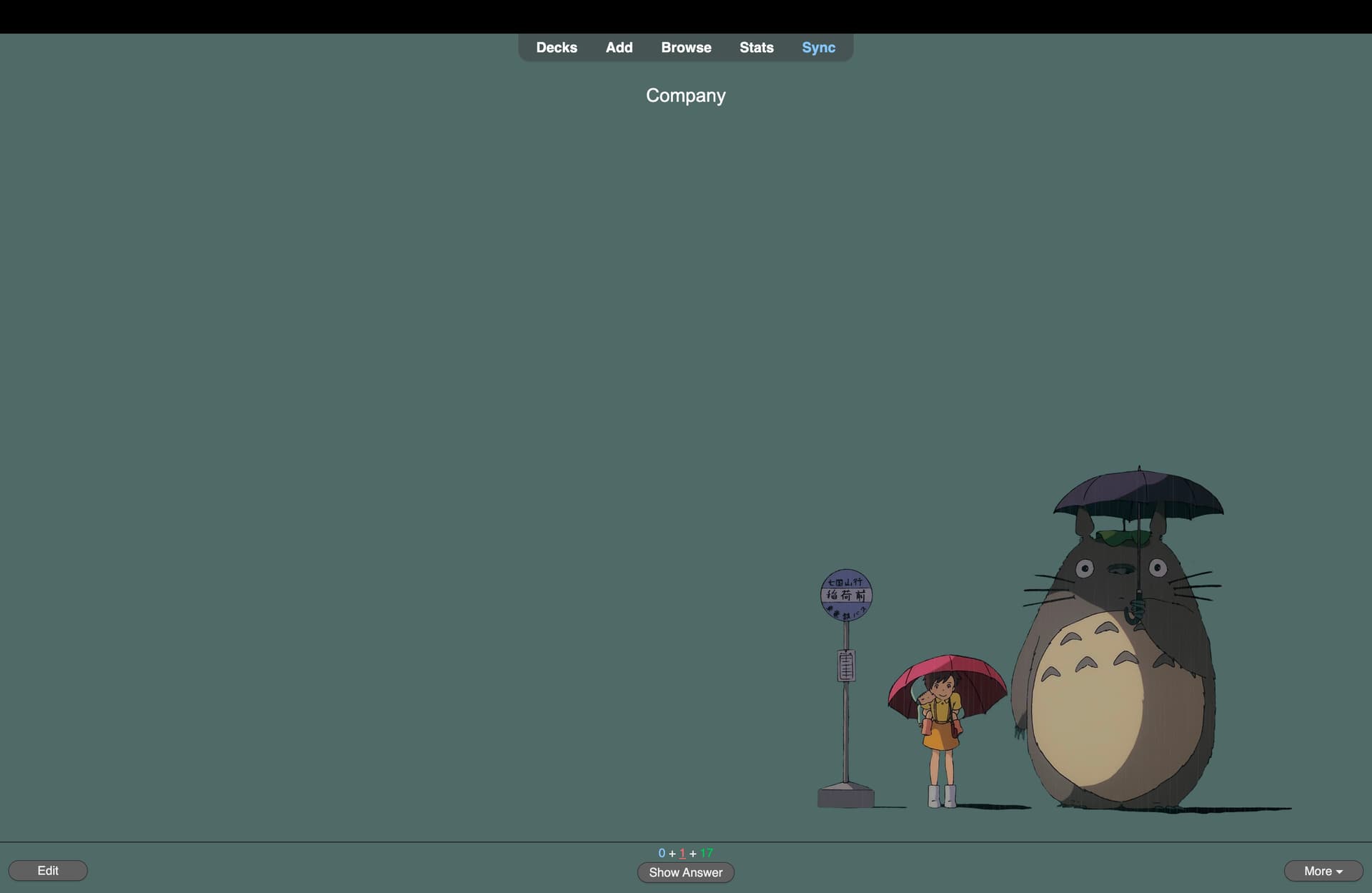Click the green review count 17
The width and height of the screenshot is (1372, 893).
tap(706, 853)
